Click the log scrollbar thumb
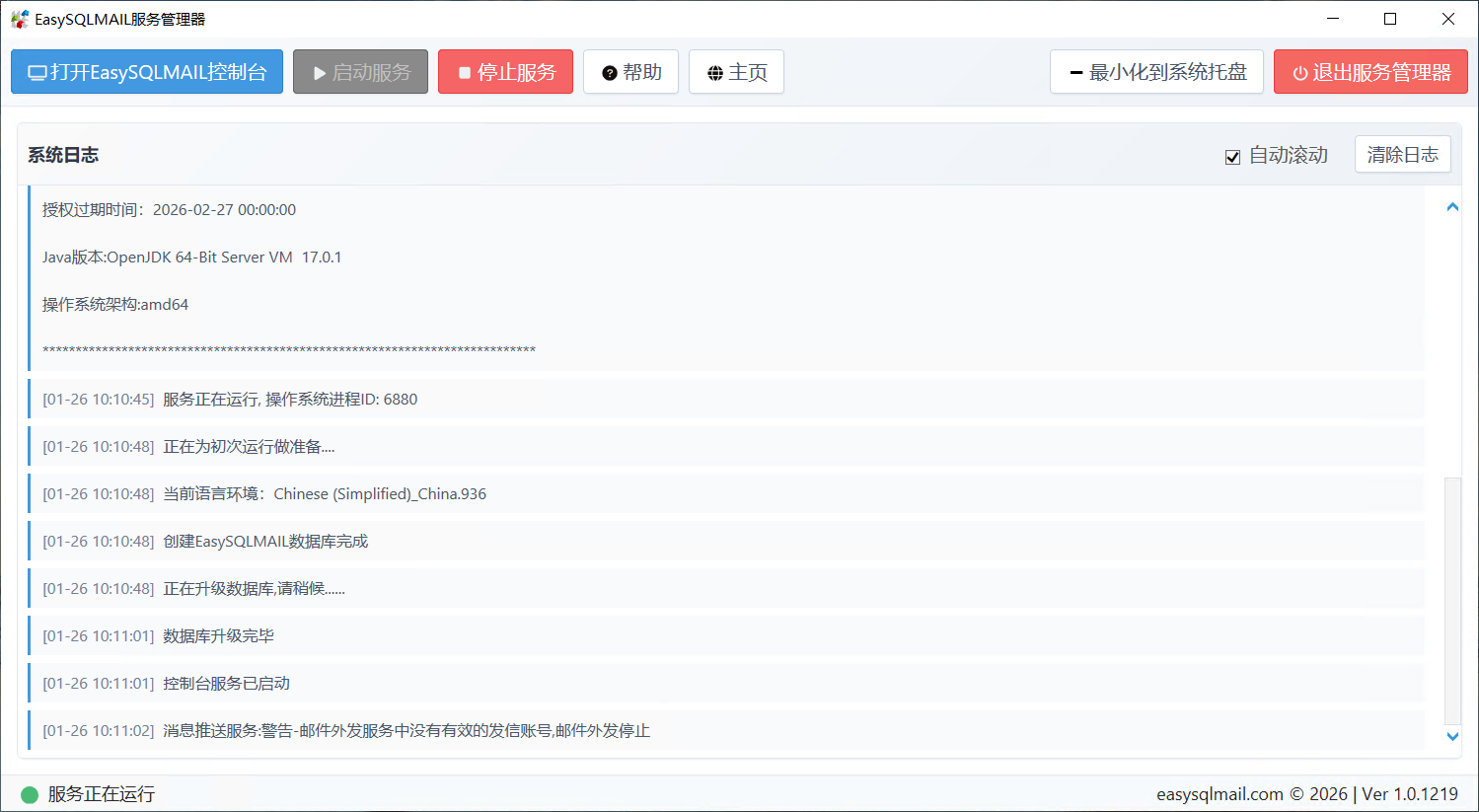1479x812 pixels. pyautogui.click(x=1451, y=600)
